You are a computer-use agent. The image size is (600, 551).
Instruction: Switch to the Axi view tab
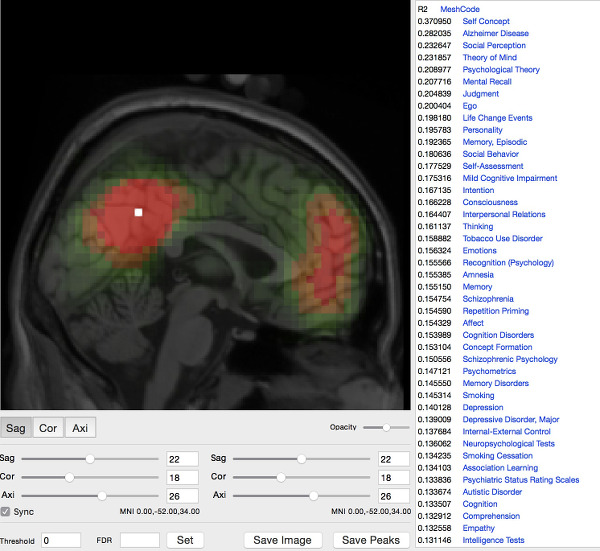[81, 428]
